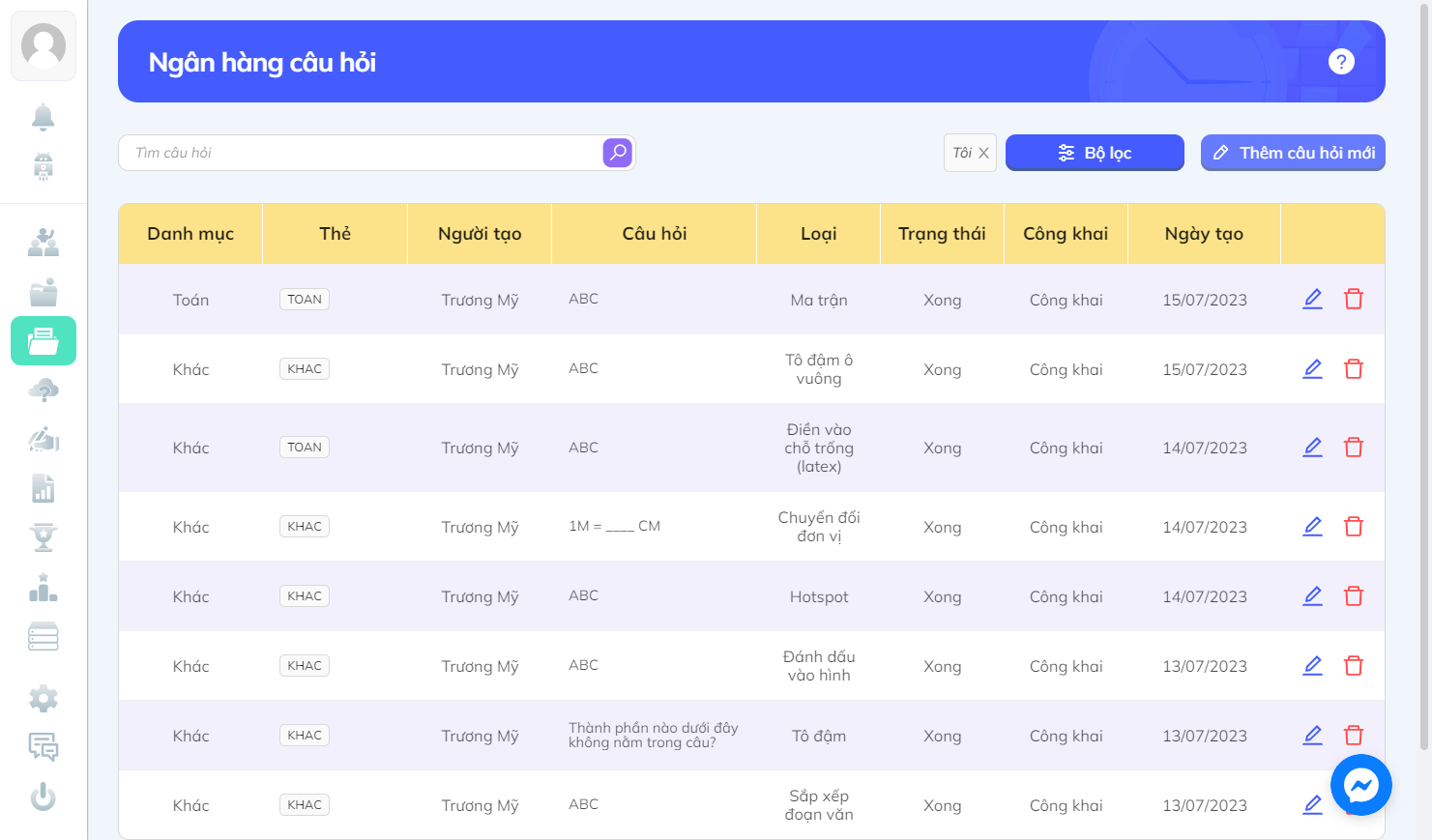Delete the Ma trận question row
This screenshot has width=1432, height=840.
click(1354, 299)
